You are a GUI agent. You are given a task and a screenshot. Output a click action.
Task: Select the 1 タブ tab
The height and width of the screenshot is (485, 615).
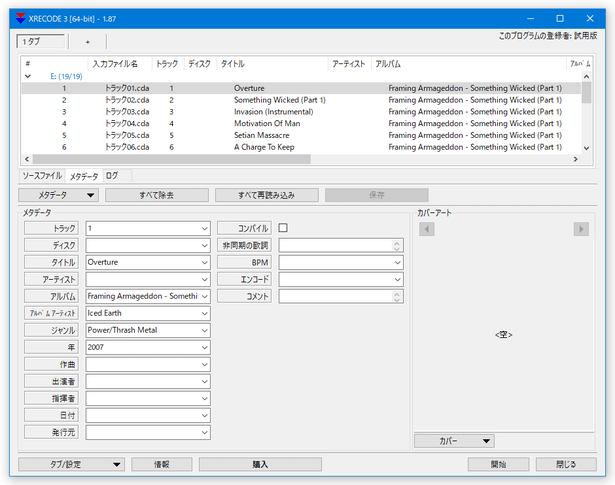pyautogui.click(x=41, y=42)
